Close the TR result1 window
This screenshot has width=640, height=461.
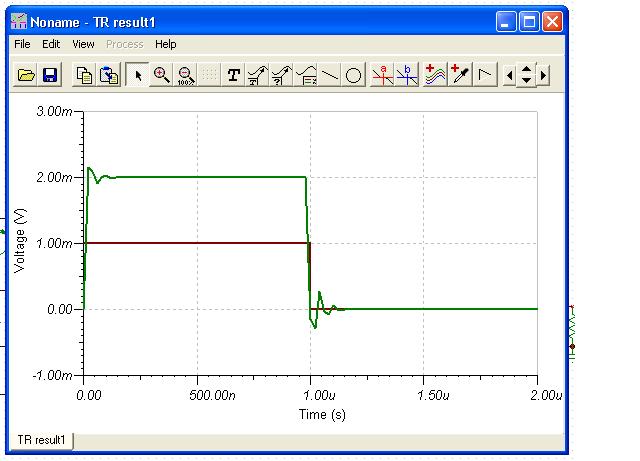pyautogui.click(x=552, y=21)
